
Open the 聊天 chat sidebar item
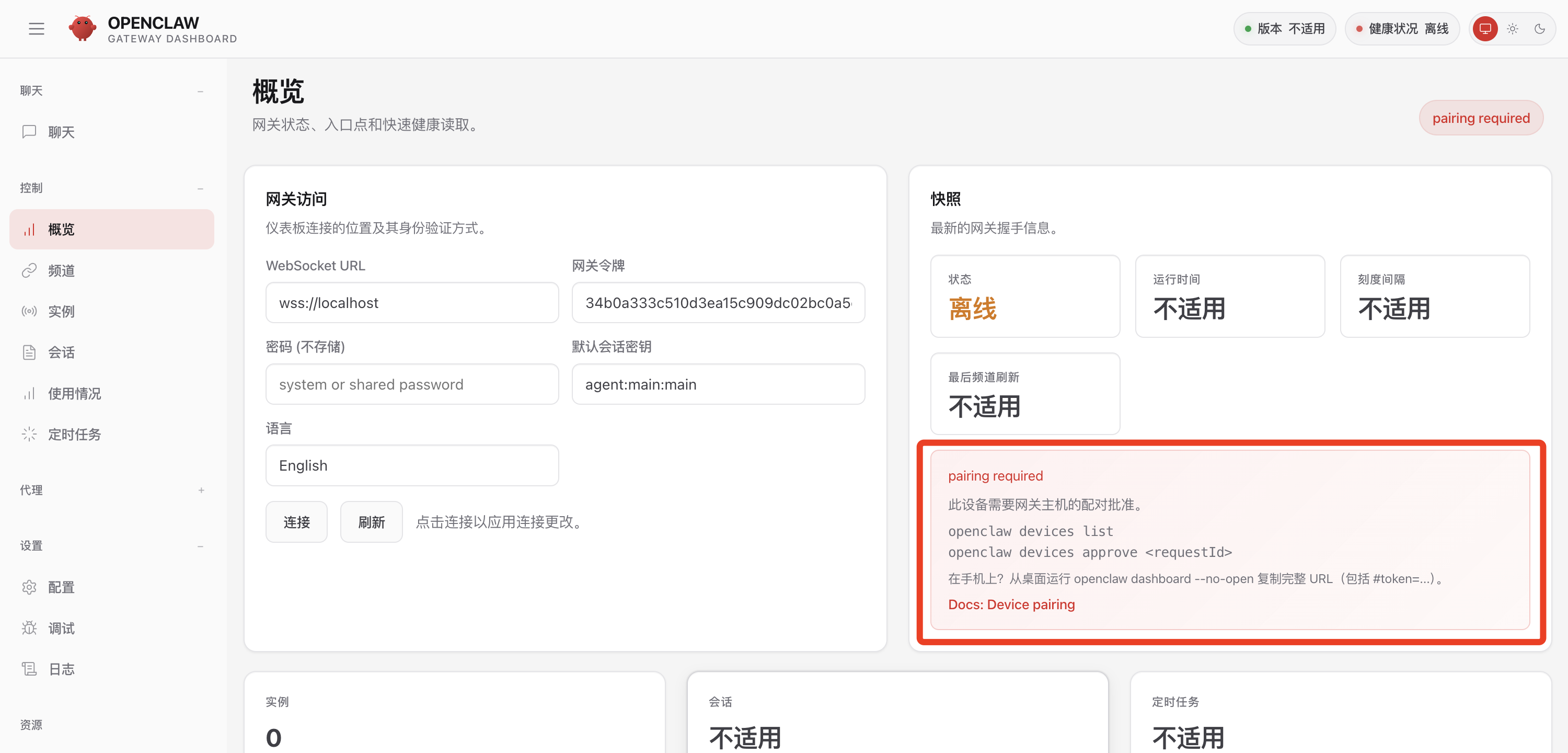click(x=61, y=132)
